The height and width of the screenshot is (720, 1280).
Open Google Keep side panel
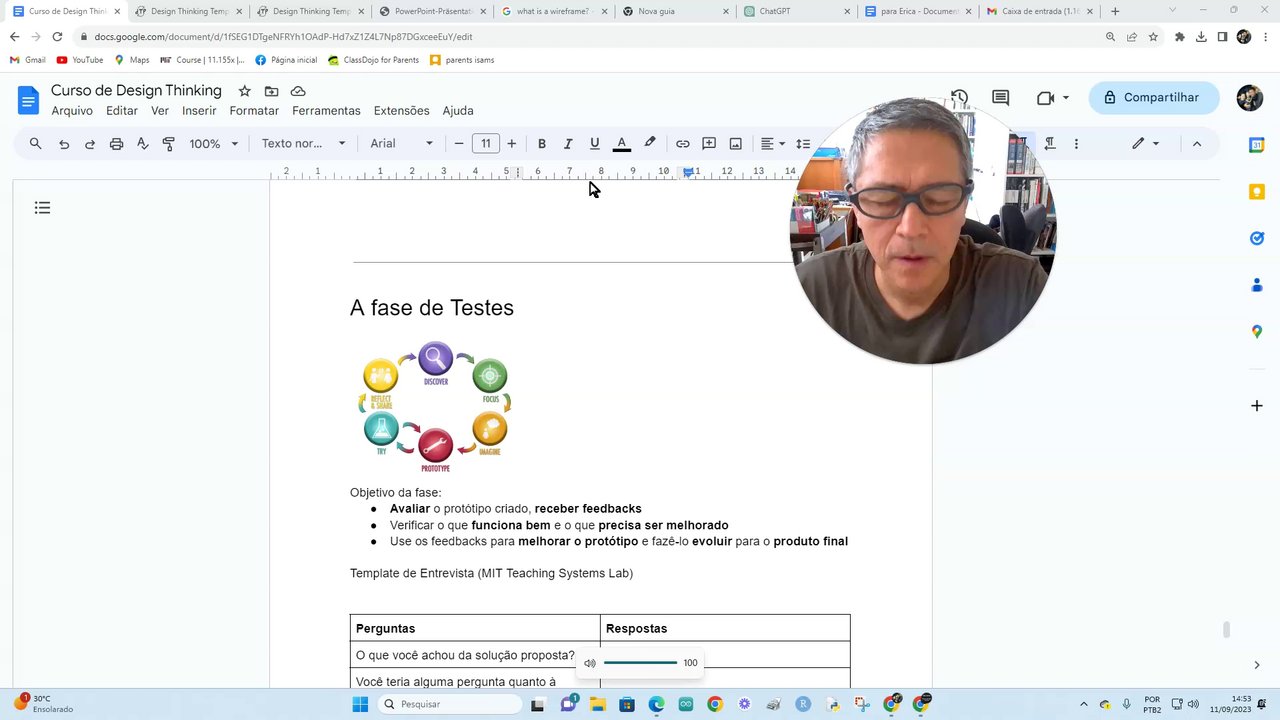pos(1257,191)
